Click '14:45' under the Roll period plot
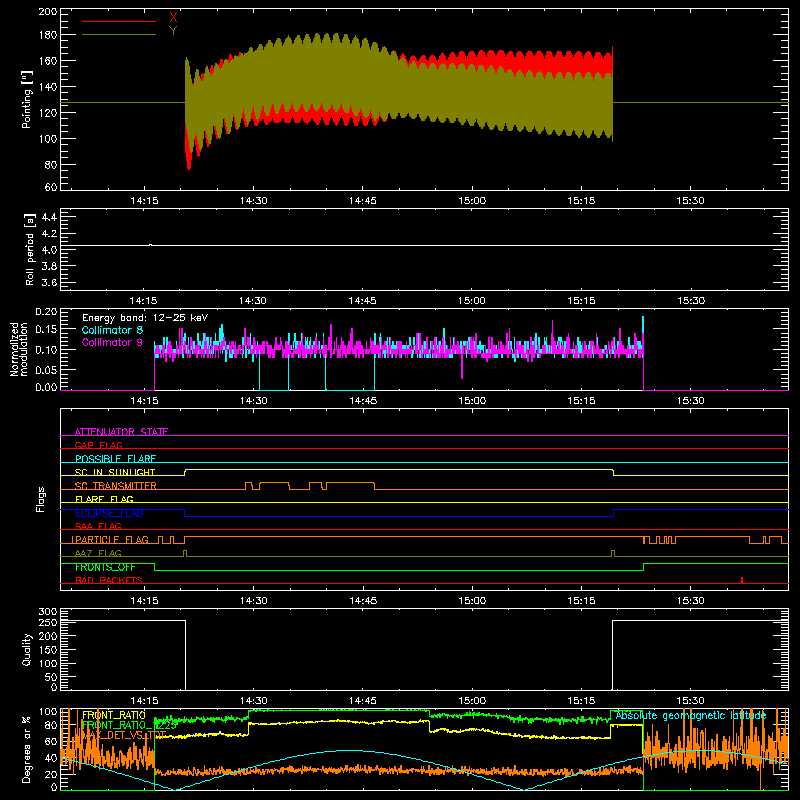 tap(362, 301)
